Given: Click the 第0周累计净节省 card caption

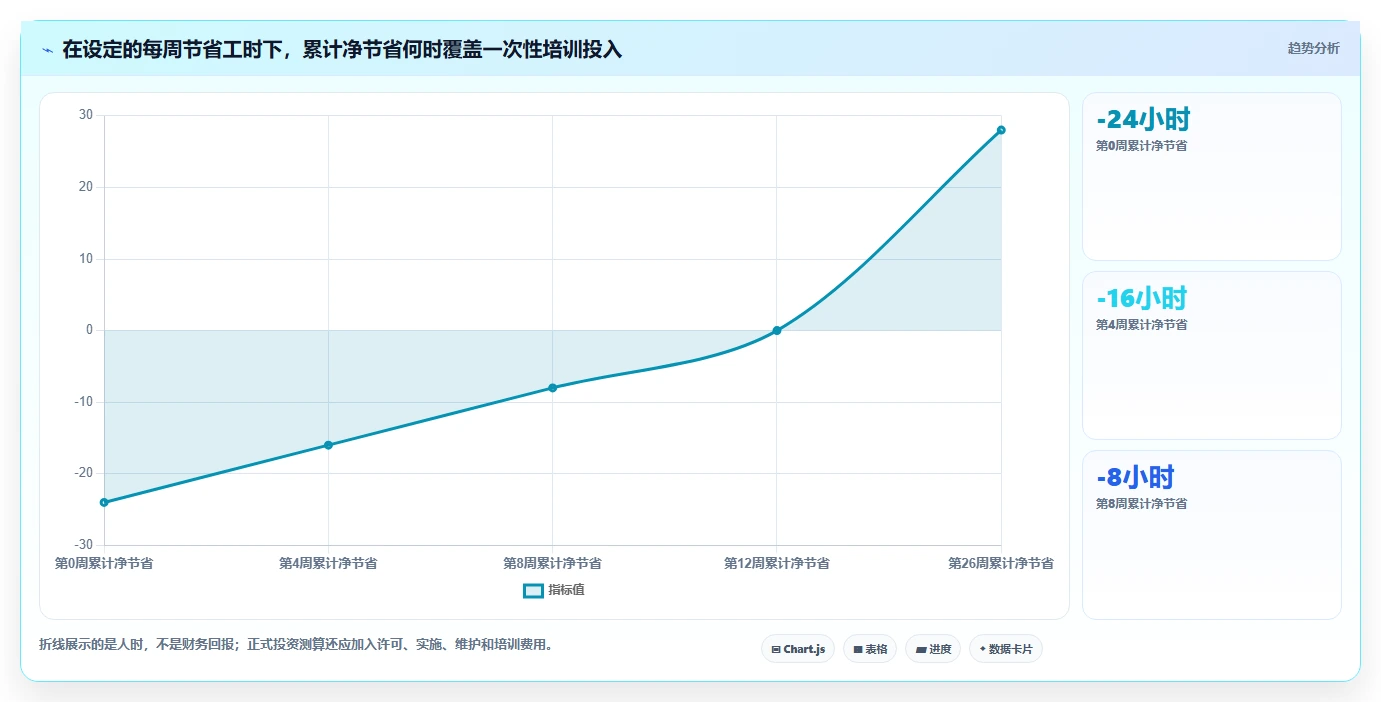Looking at the screenshot, I should (x=1141, y=146).
